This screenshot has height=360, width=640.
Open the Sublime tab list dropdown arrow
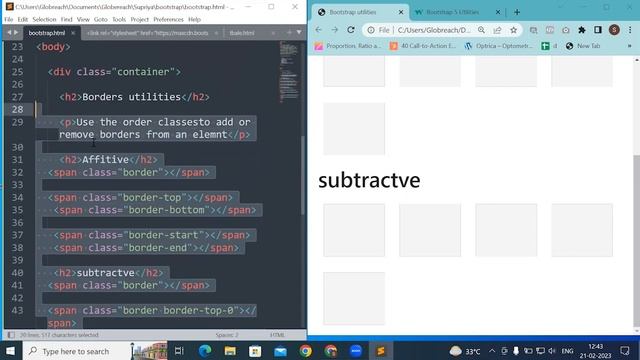click(x=299, y=32)
